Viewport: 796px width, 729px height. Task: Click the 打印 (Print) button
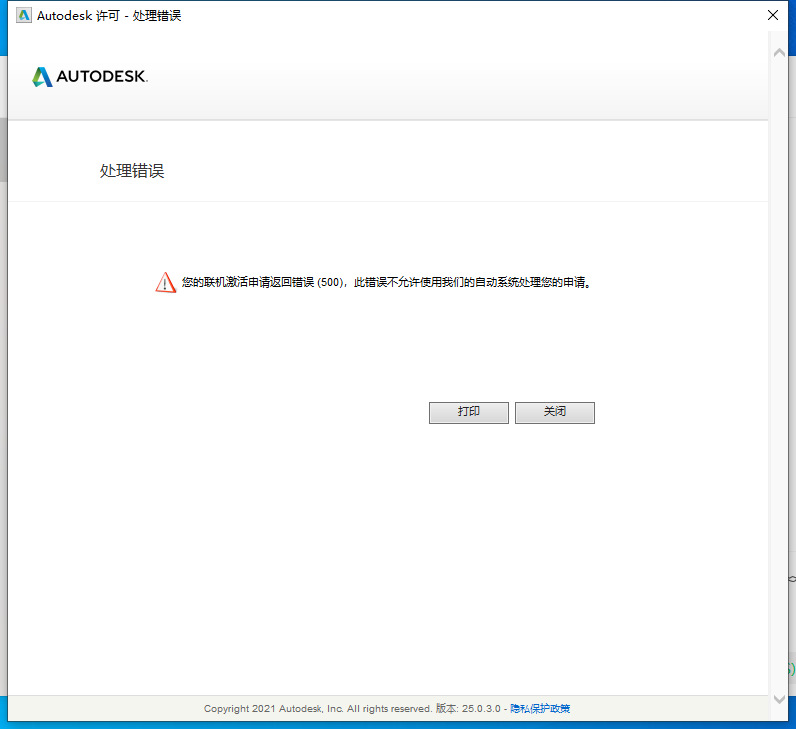click(x=469, y=412)
